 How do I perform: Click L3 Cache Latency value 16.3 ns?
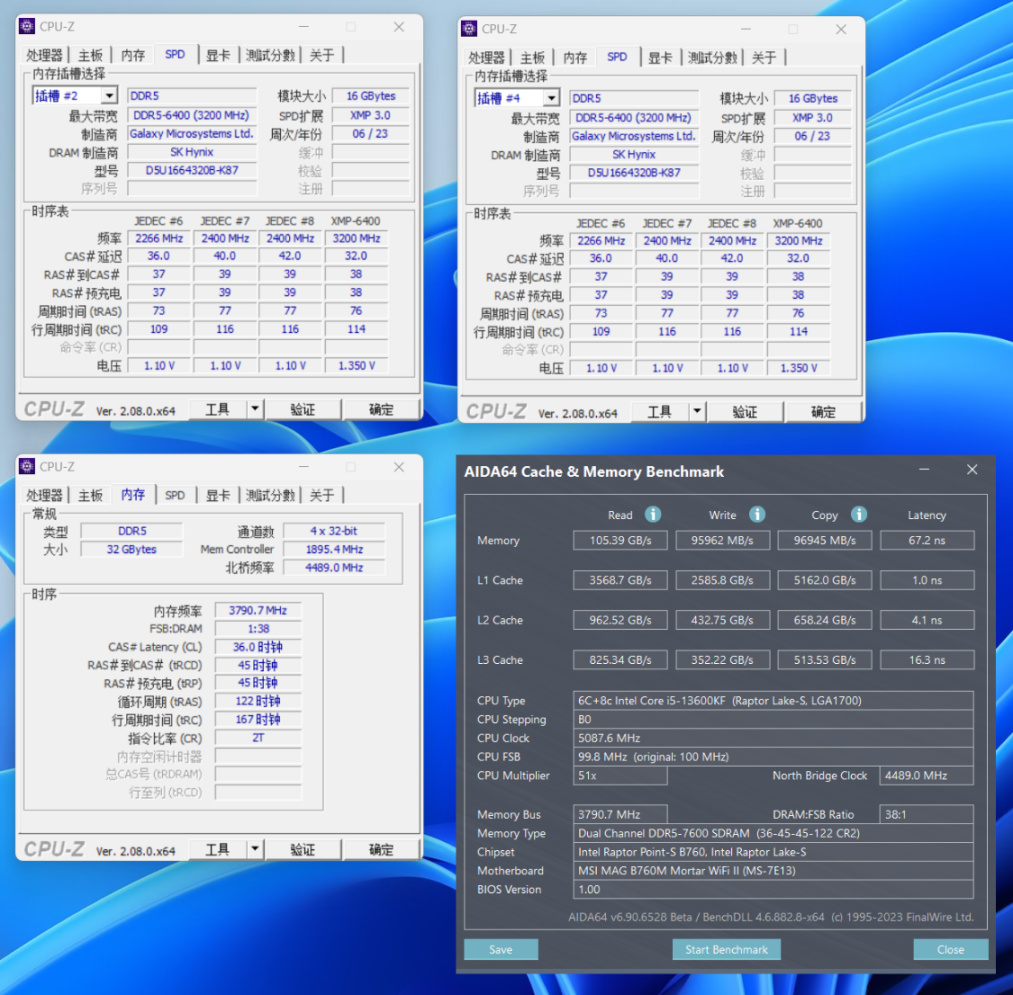pos(927,660)
